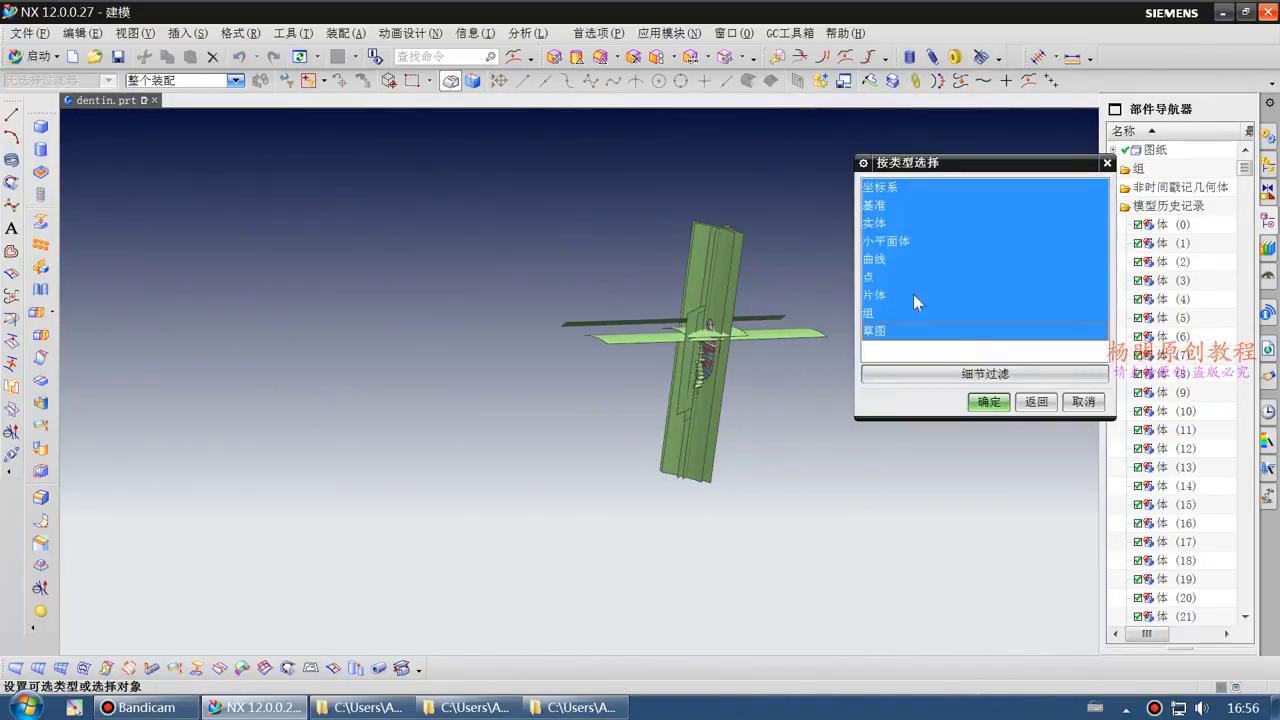
Task: Click the 确定 button in dialog
Action: pyautogui.click(x=988, y=402)
